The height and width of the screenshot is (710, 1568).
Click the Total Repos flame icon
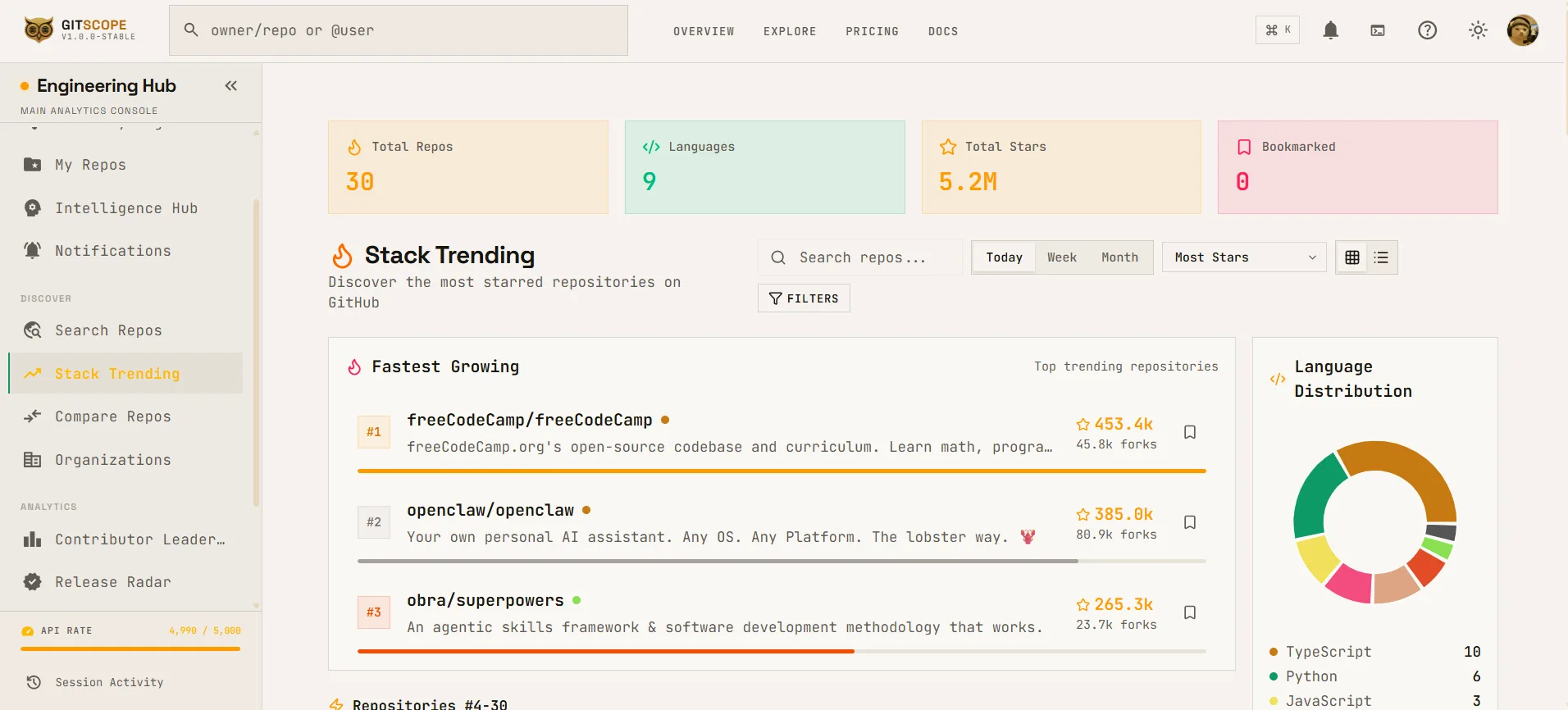tap(354, 147)
